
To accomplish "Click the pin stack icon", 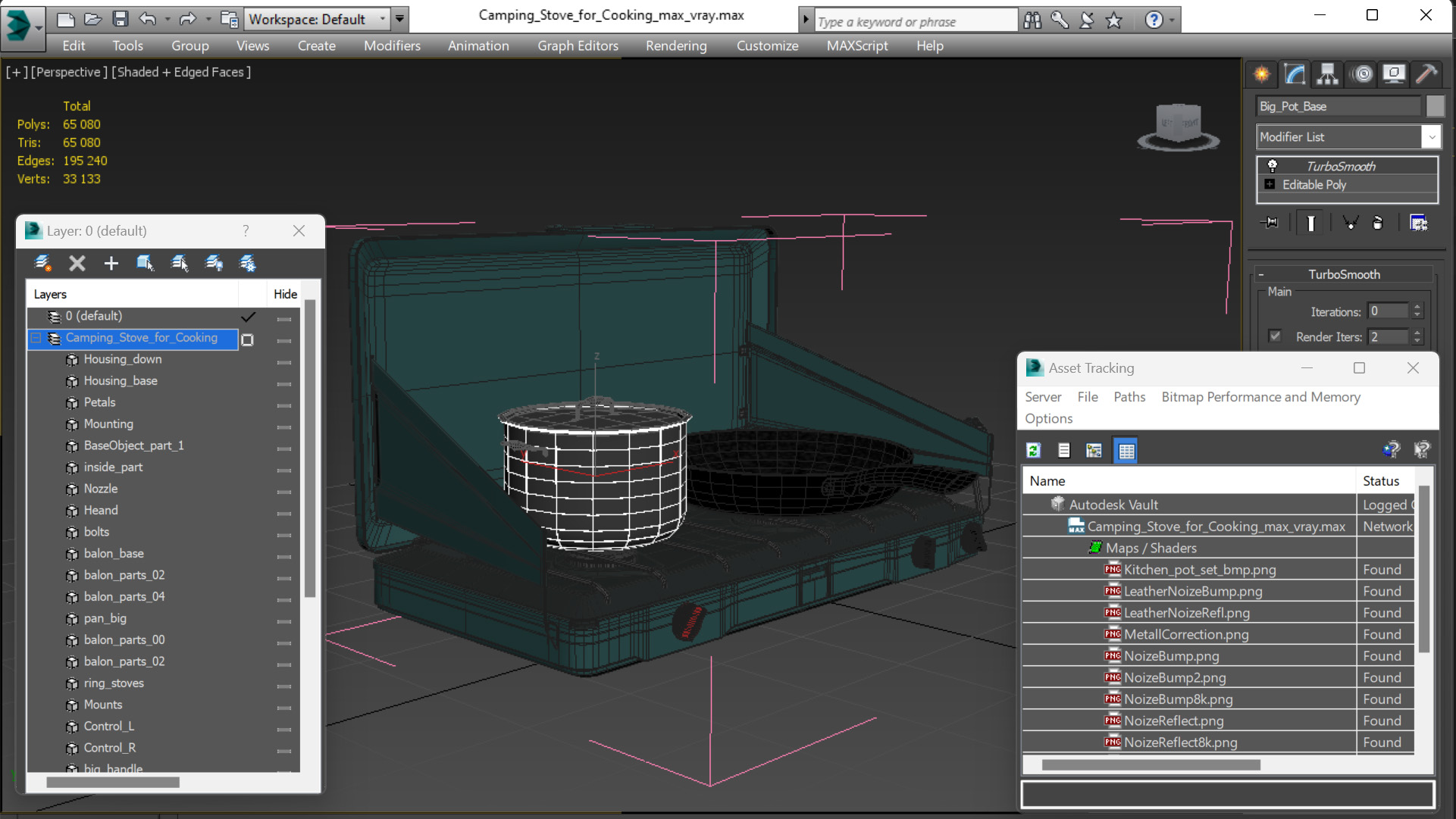I will (1270, 223).
